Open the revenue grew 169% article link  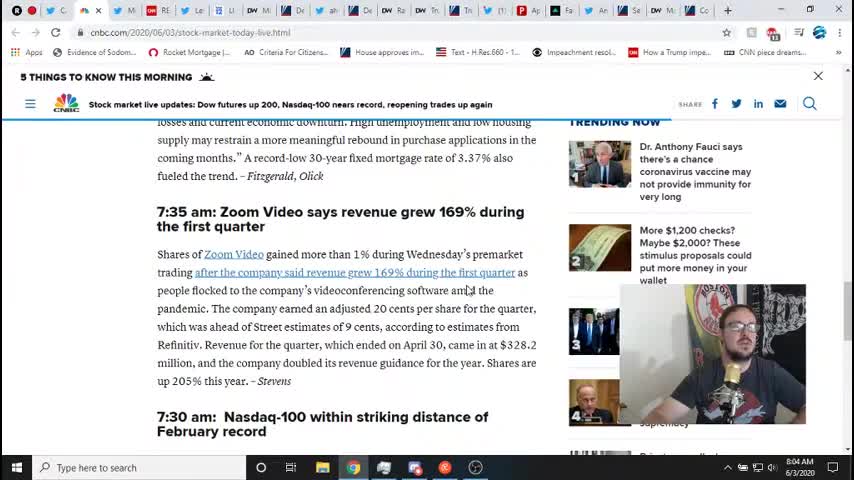[x=355, y=272]
